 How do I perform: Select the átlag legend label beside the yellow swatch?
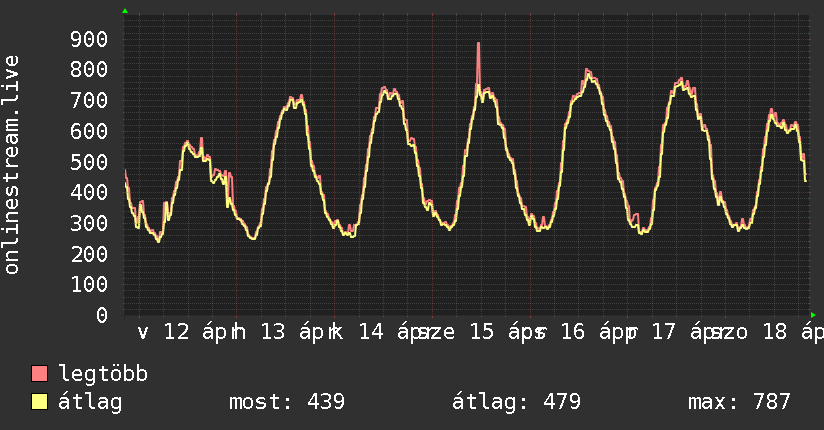coord(90,402)
